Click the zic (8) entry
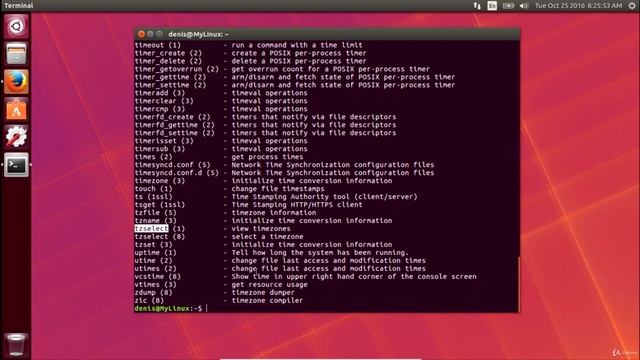Viewport: 640px width, 360px height. click(149, 300)
